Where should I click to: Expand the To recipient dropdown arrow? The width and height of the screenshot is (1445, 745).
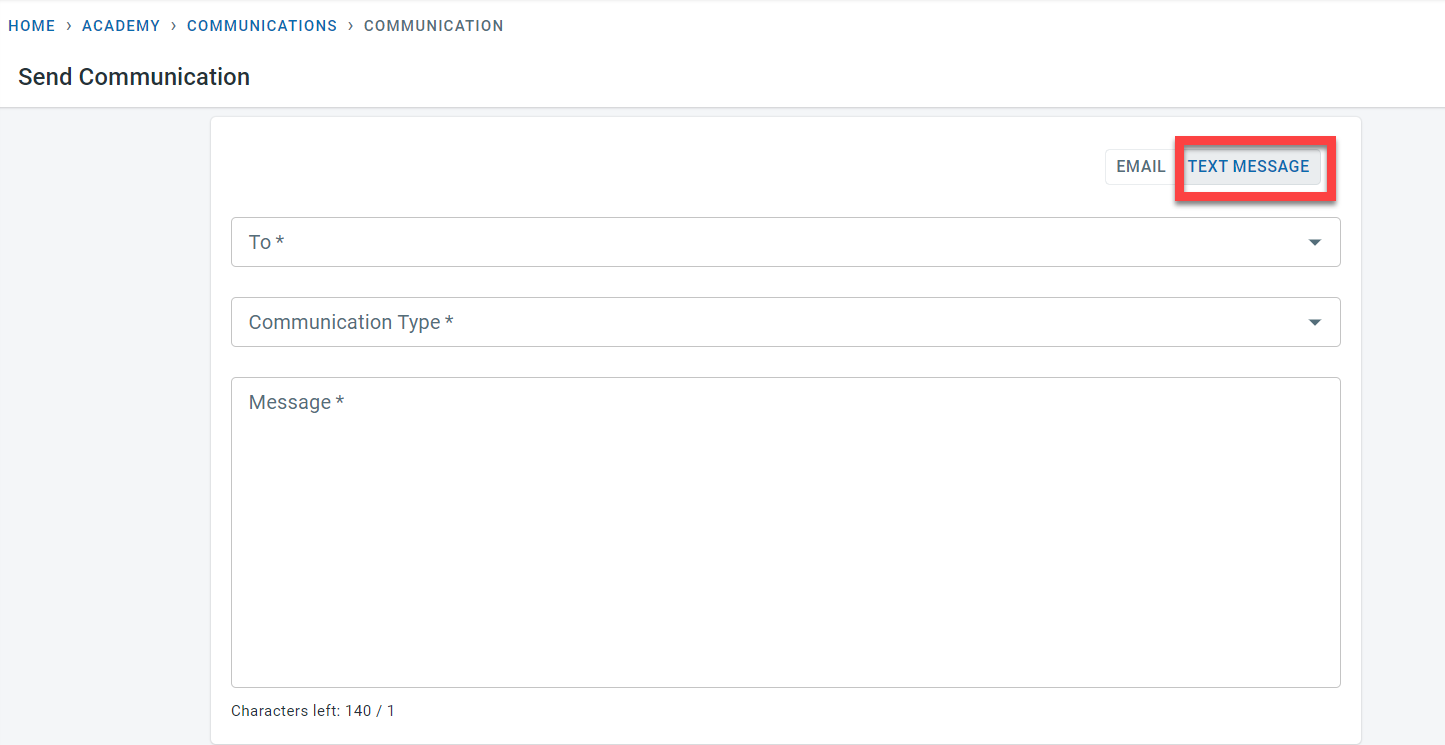[x=1314, y=243]
